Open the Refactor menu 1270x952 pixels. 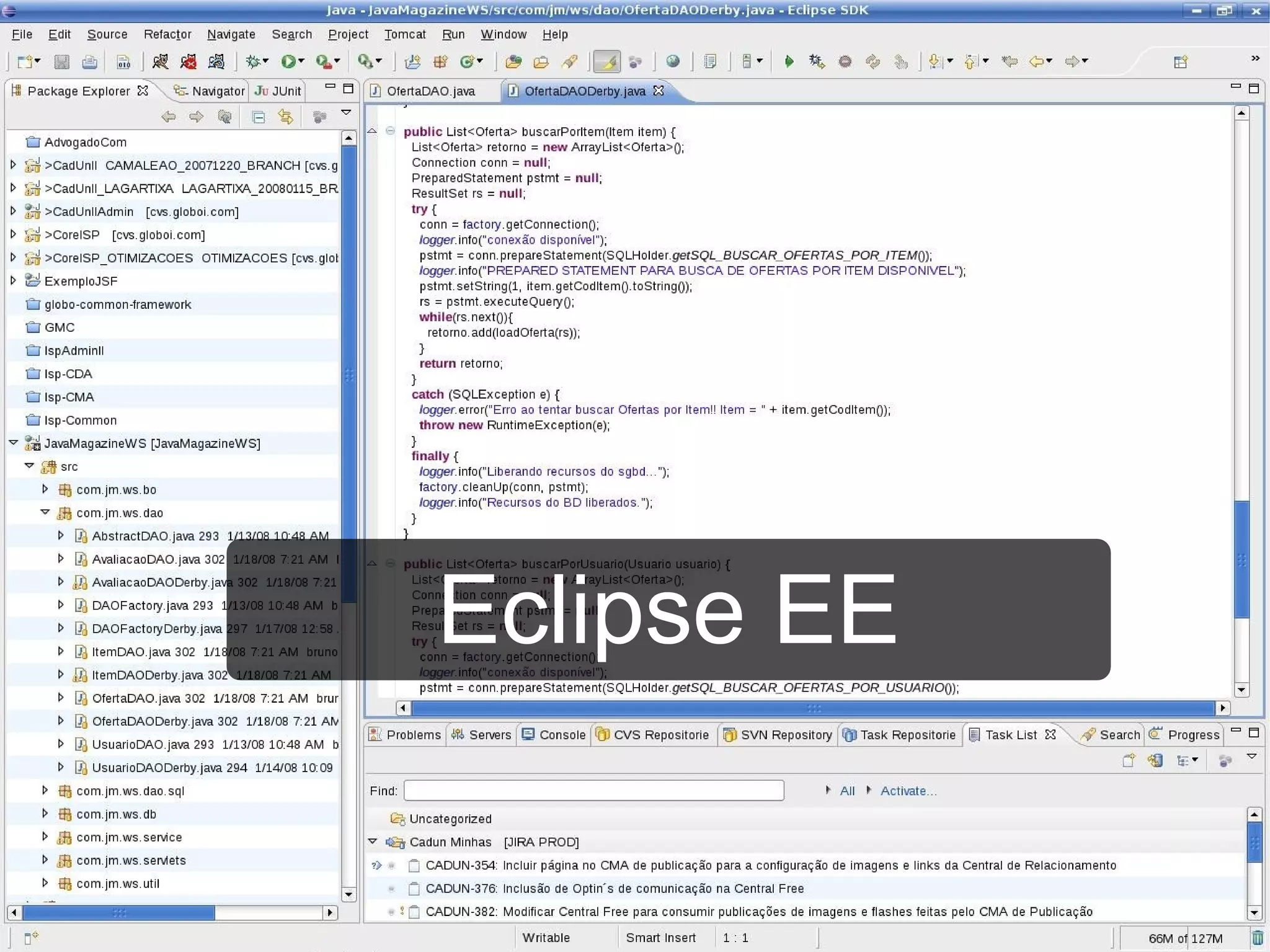167,34
